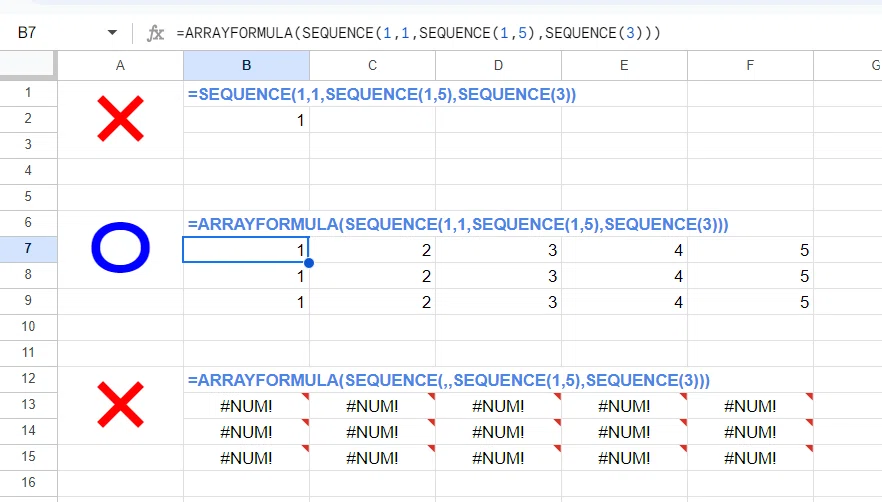Select row 16 header
This screenshot has width=882, height=502.
28,482
